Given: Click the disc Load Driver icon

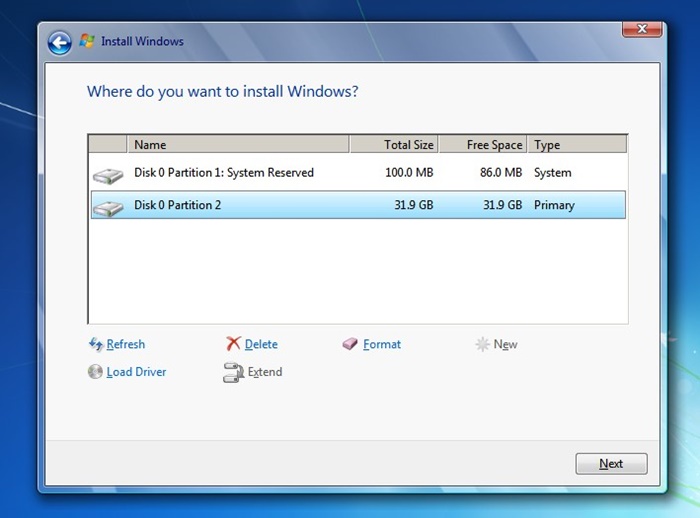Looking at the screenshot, I should tap(95, 372).
